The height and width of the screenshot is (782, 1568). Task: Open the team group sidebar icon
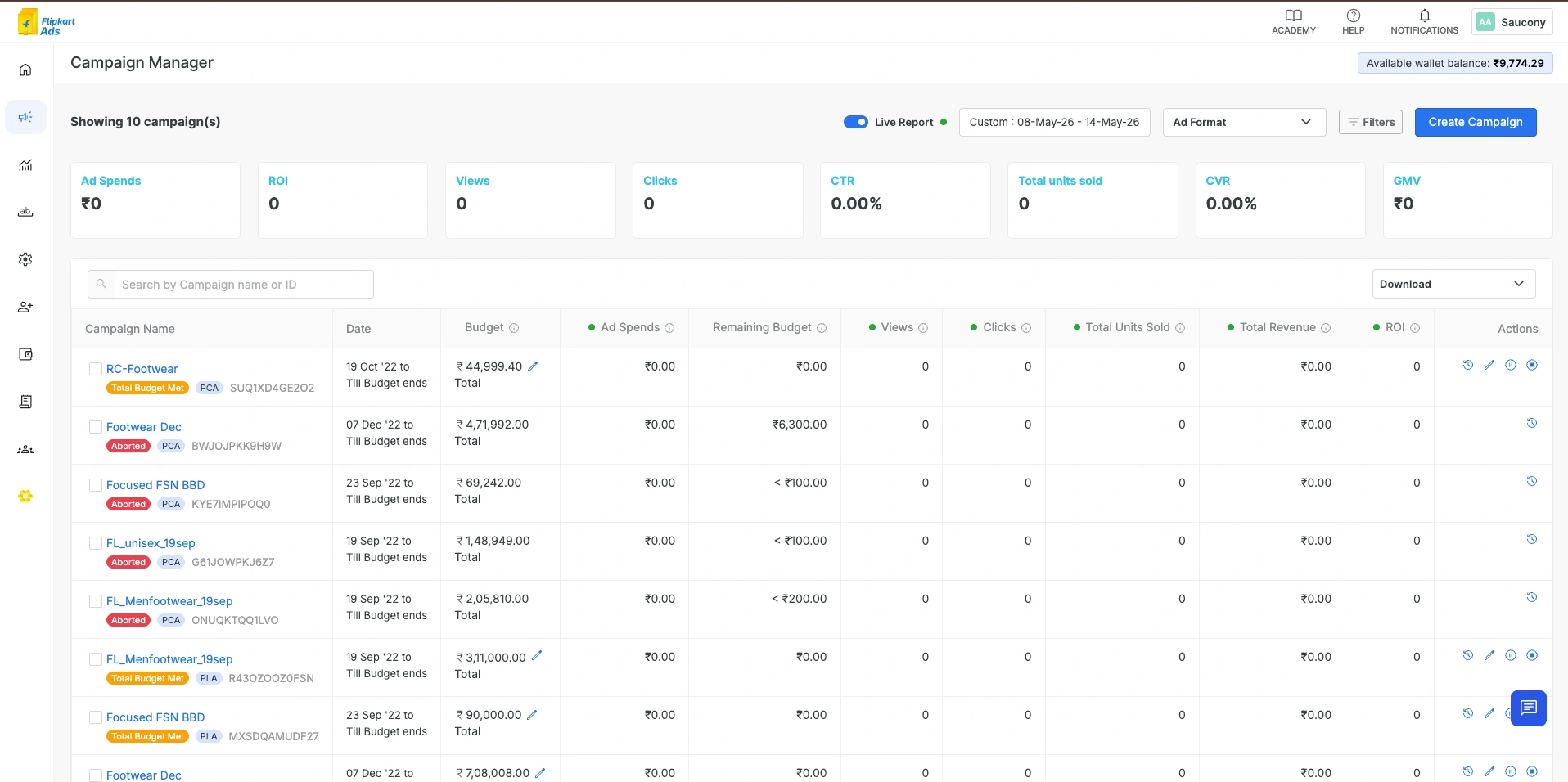coord(25,449)
